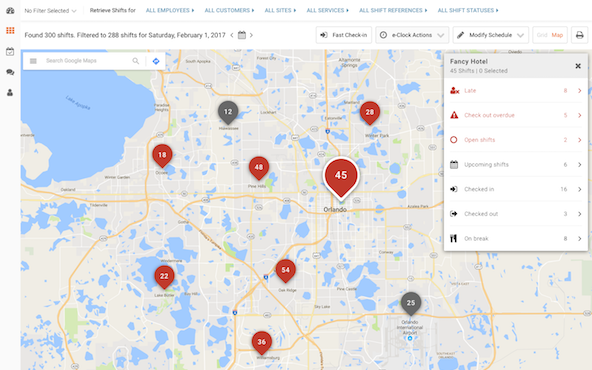Close the Fancy Hotel panel
The image size is (592, 370).
coord(578,66)
